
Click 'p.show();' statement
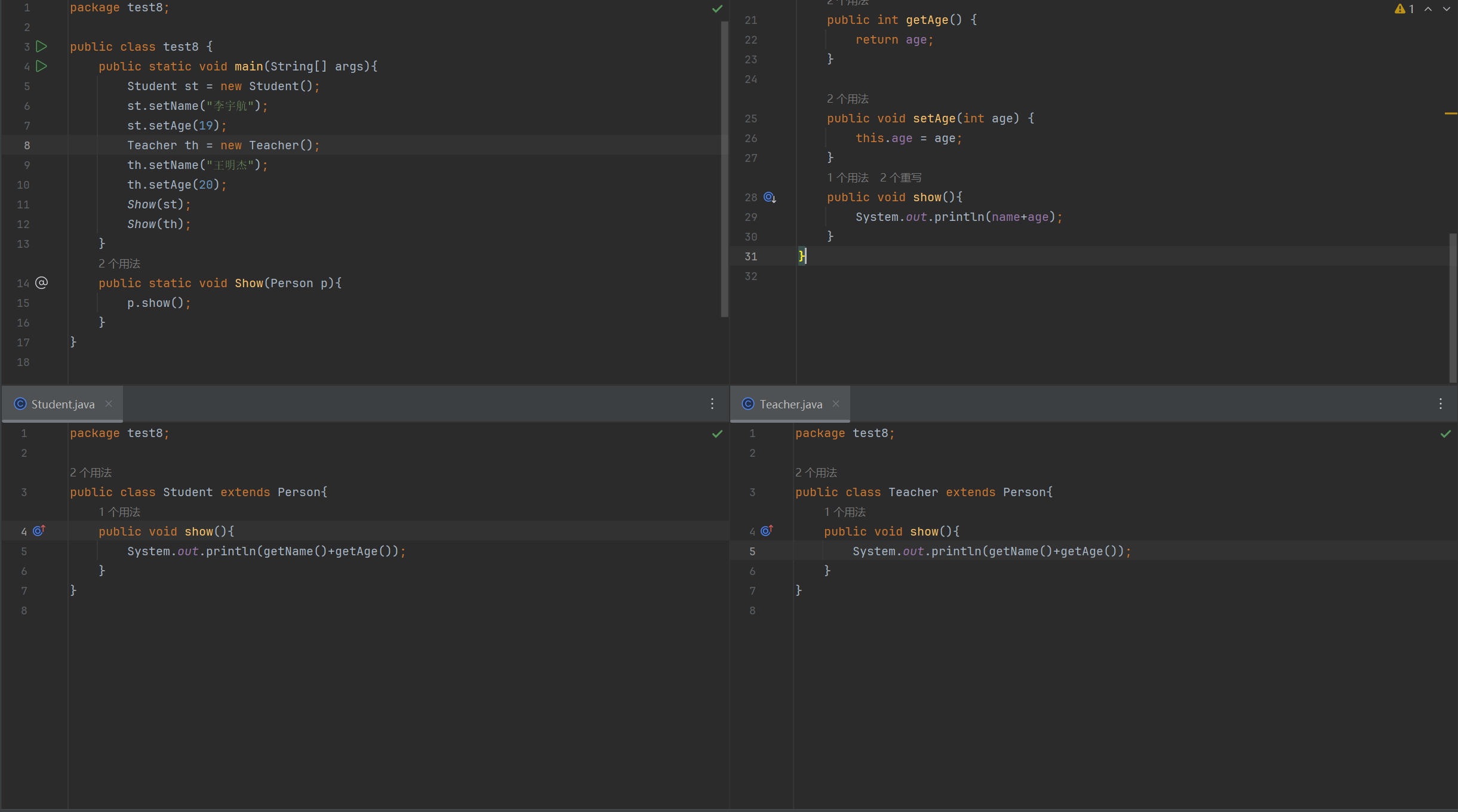[159, 303]
